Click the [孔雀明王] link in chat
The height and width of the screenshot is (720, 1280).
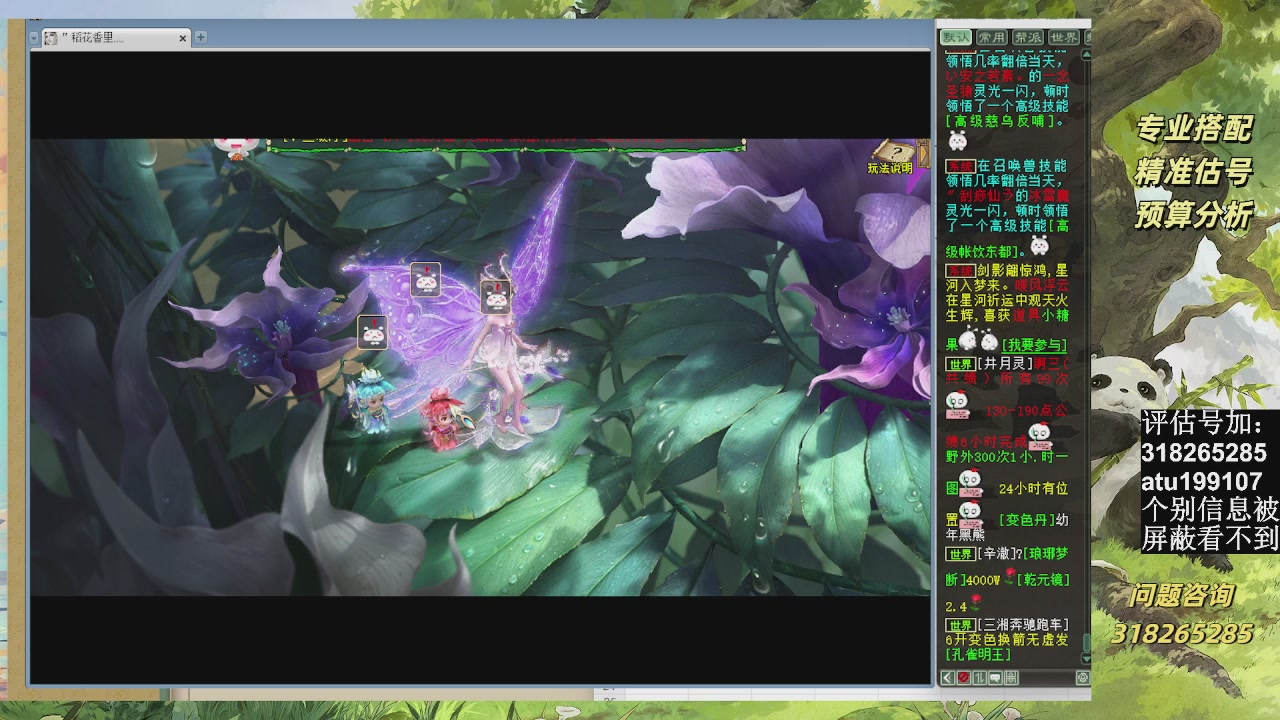[979, 655]
